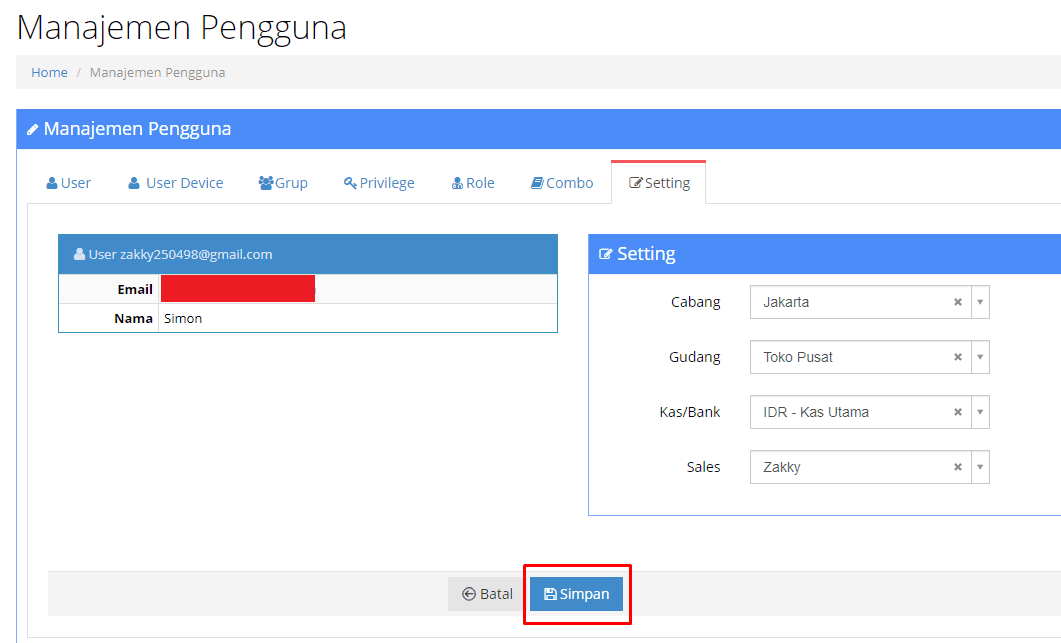This screenshot has height=643, width=1061.
Task: Click the edit icon in Setting panel header
Action: point(605,254)
